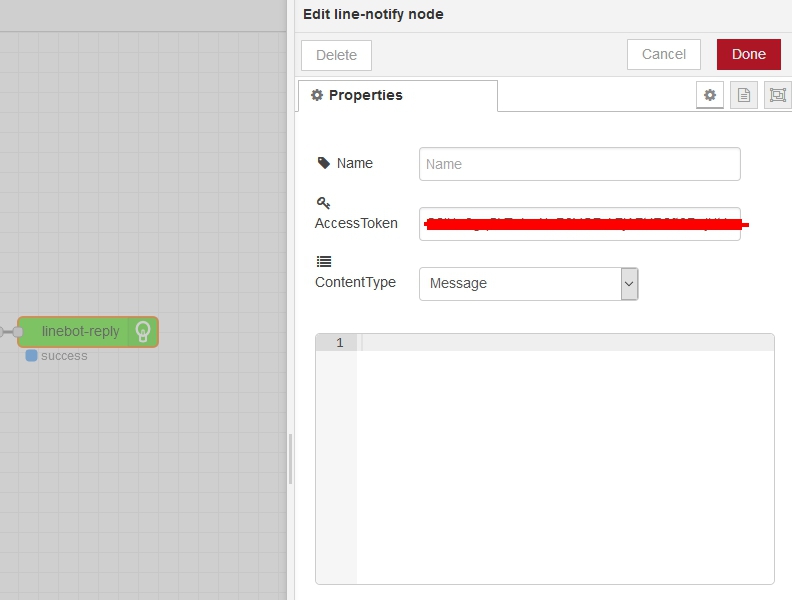Image resolution: width=792 pixels, height=600 pixels.
Task: Click the tag icon beside Name
Action: [x=323, y=163]
